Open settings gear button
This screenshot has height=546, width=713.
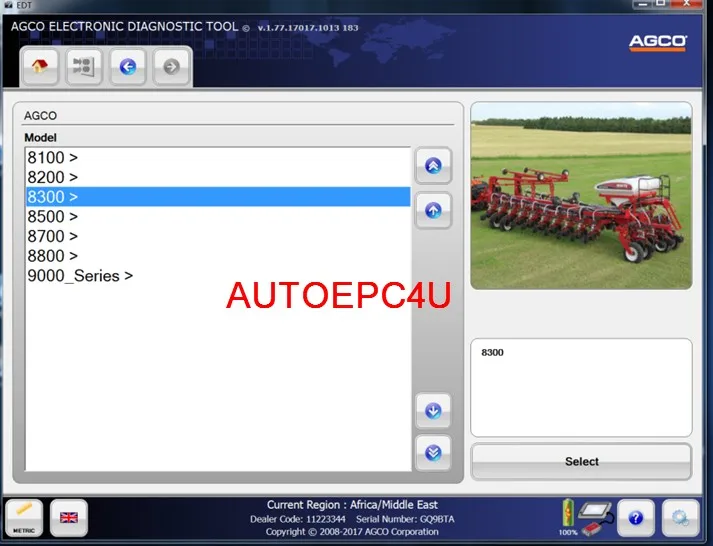(x=680, y=518)
